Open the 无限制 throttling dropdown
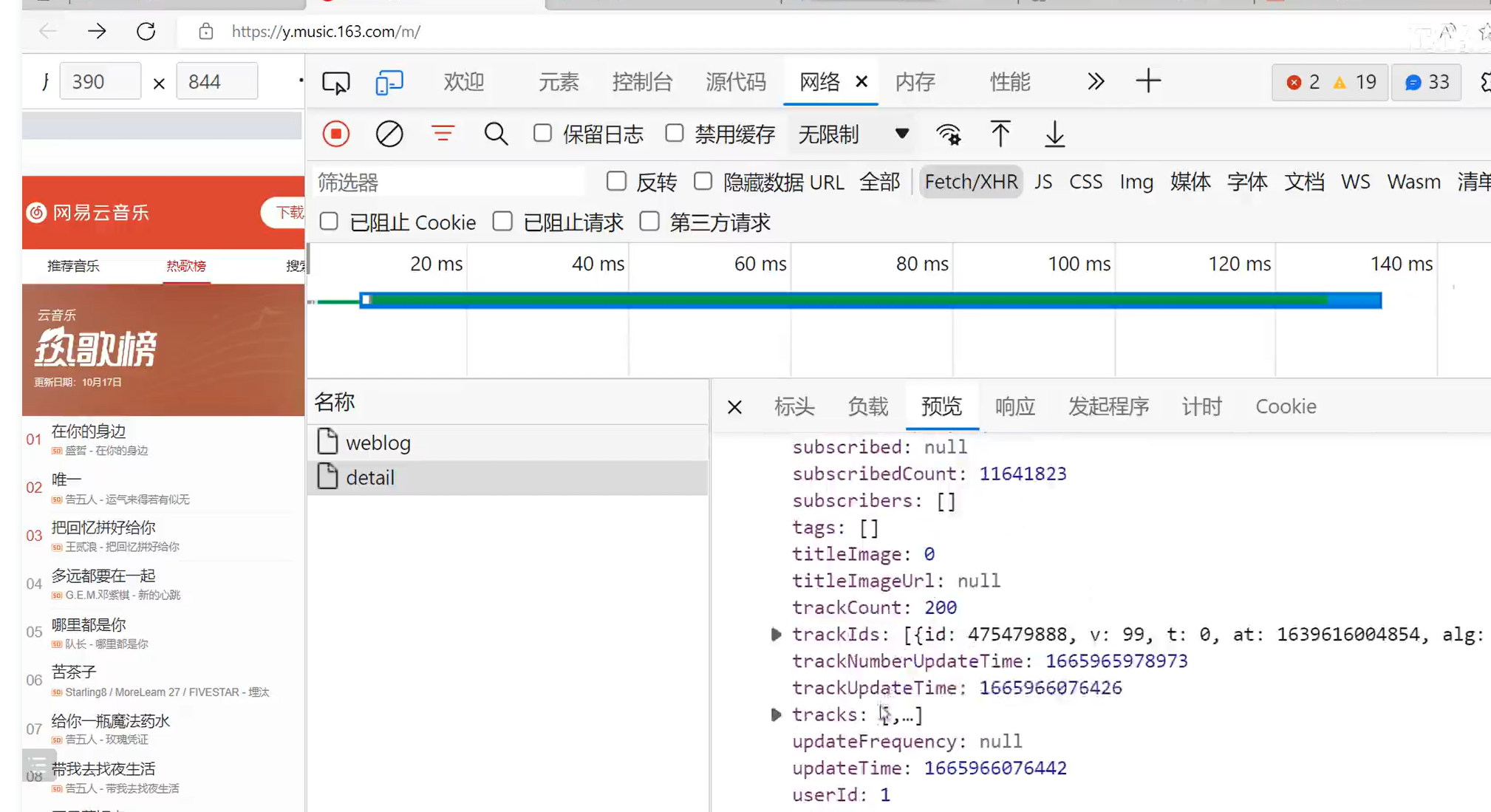The width and height of the screenshot is (1491, 812). coord(853,134)
